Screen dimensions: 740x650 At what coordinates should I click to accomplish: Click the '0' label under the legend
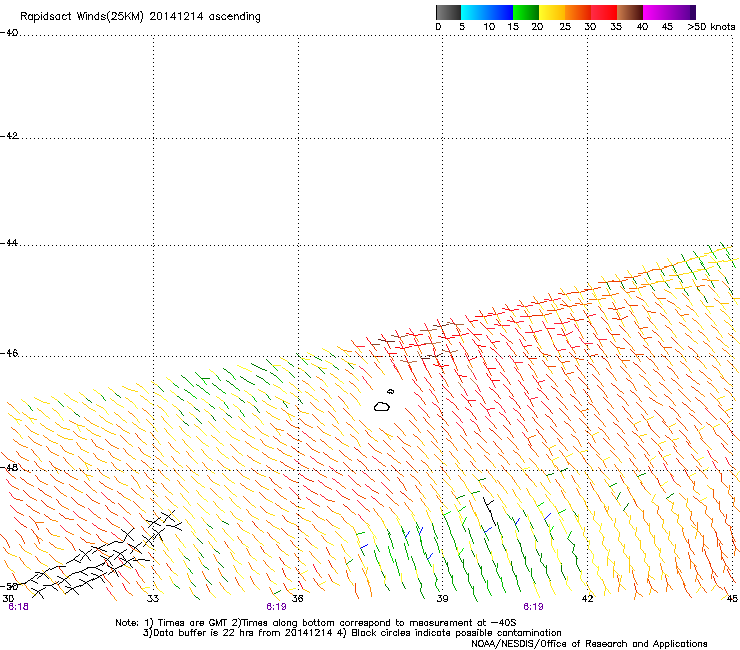tap(438, 27)
